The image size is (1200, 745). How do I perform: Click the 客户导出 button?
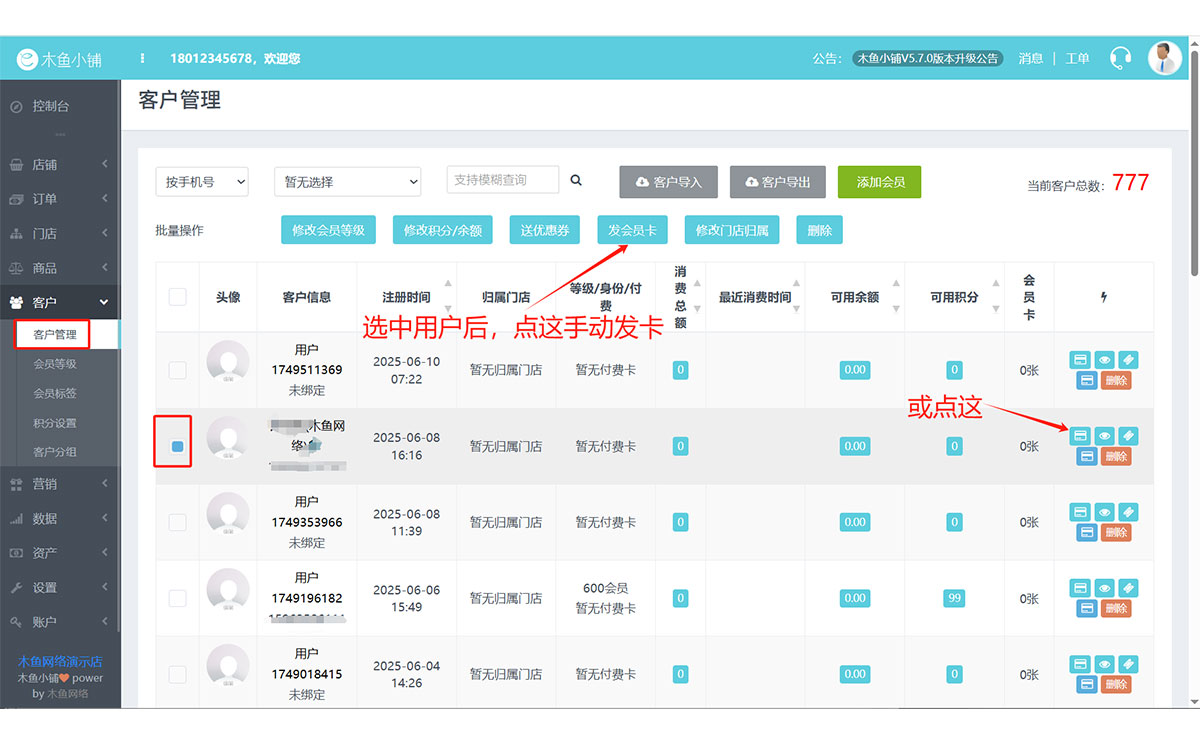tap(778, 182)
